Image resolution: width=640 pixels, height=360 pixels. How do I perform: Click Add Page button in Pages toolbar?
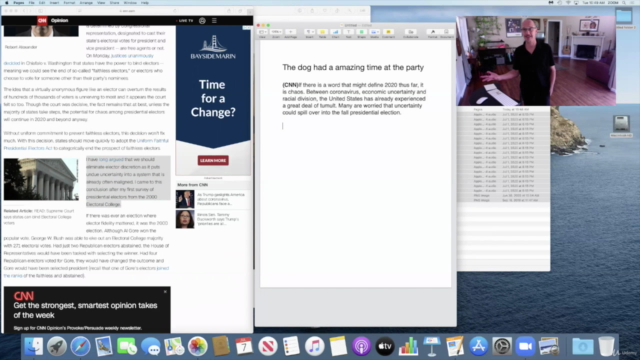point(291,32)
